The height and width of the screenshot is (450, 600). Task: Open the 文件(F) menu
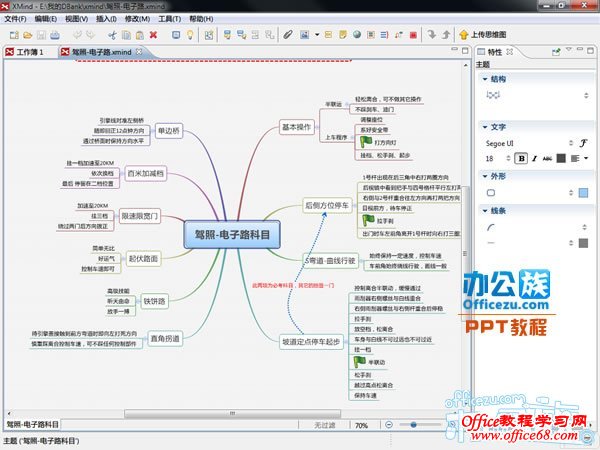(15, 19)
